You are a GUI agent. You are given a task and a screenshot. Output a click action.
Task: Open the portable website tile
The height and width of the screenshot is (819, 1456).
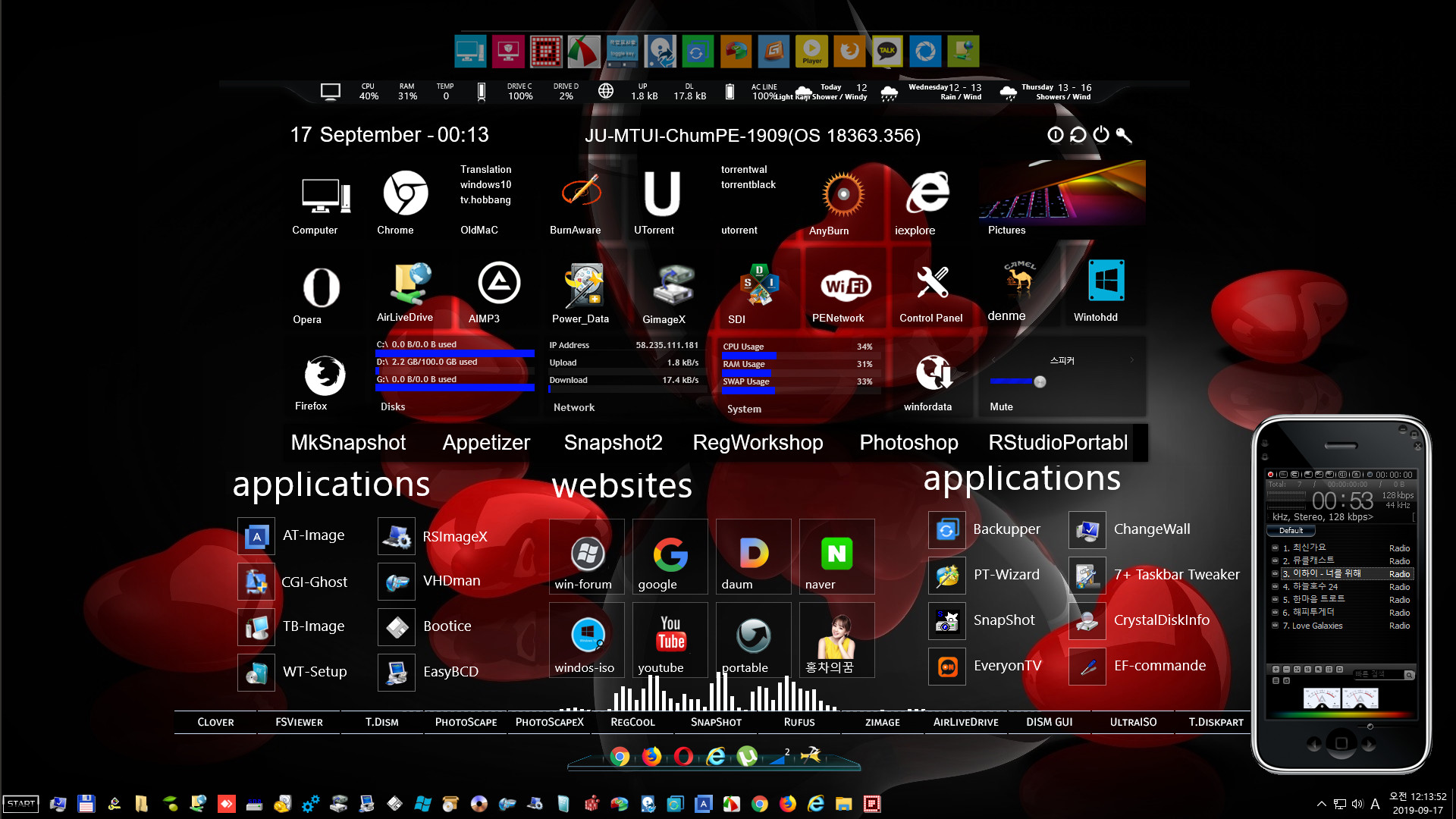coord(754,640)
